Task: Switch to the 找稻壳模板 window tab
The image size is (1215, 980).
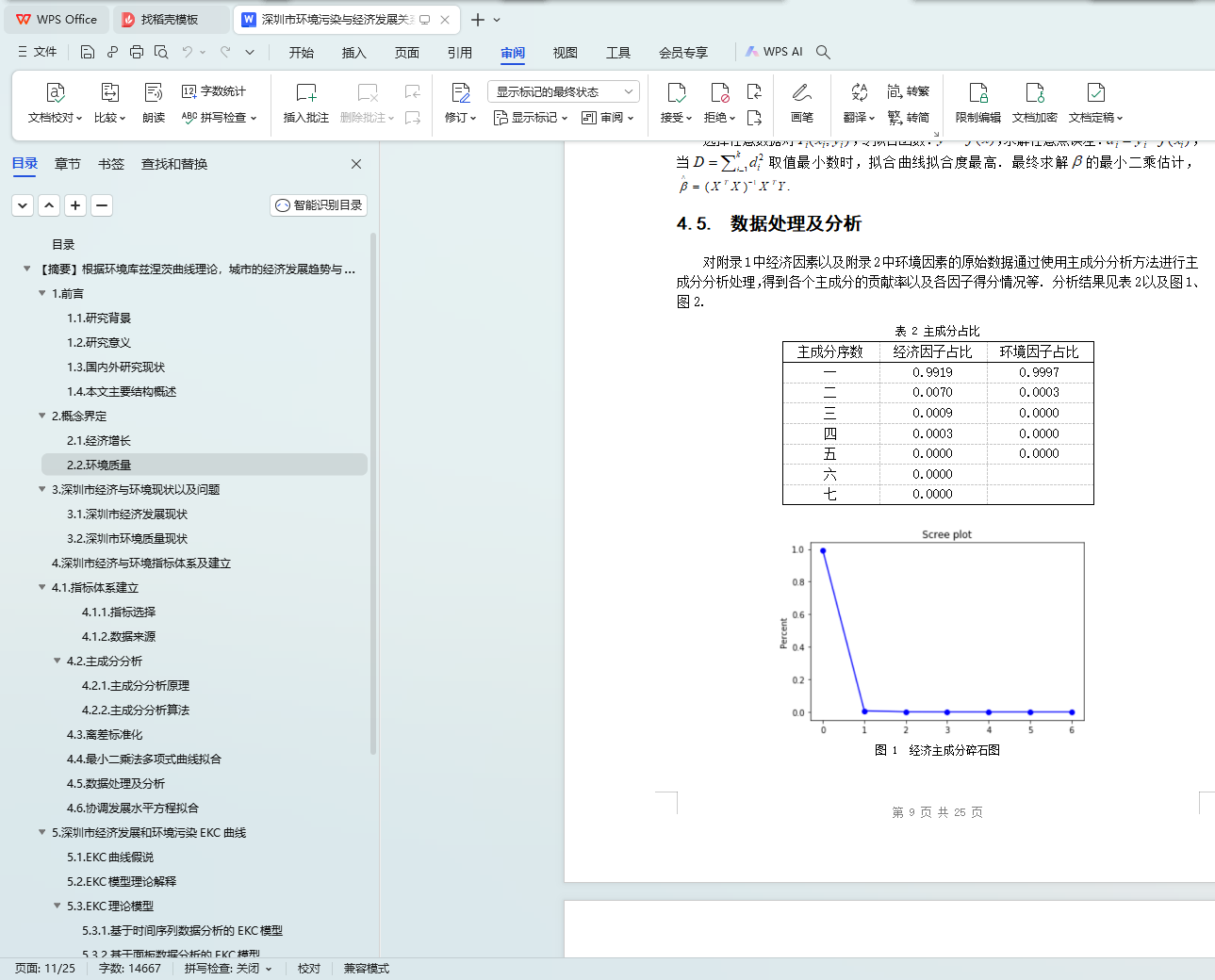Action: (170, 20)
